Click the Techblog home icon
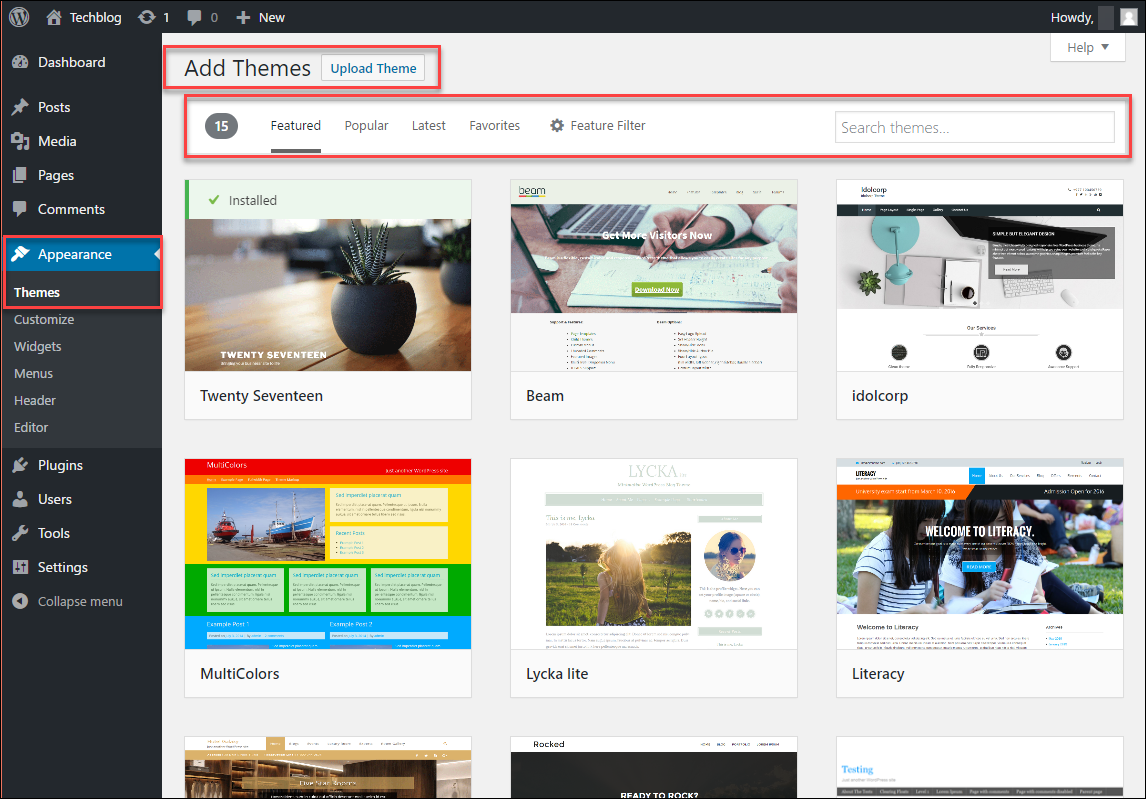This screenshot has height=799, width=1146. point(54,18)
